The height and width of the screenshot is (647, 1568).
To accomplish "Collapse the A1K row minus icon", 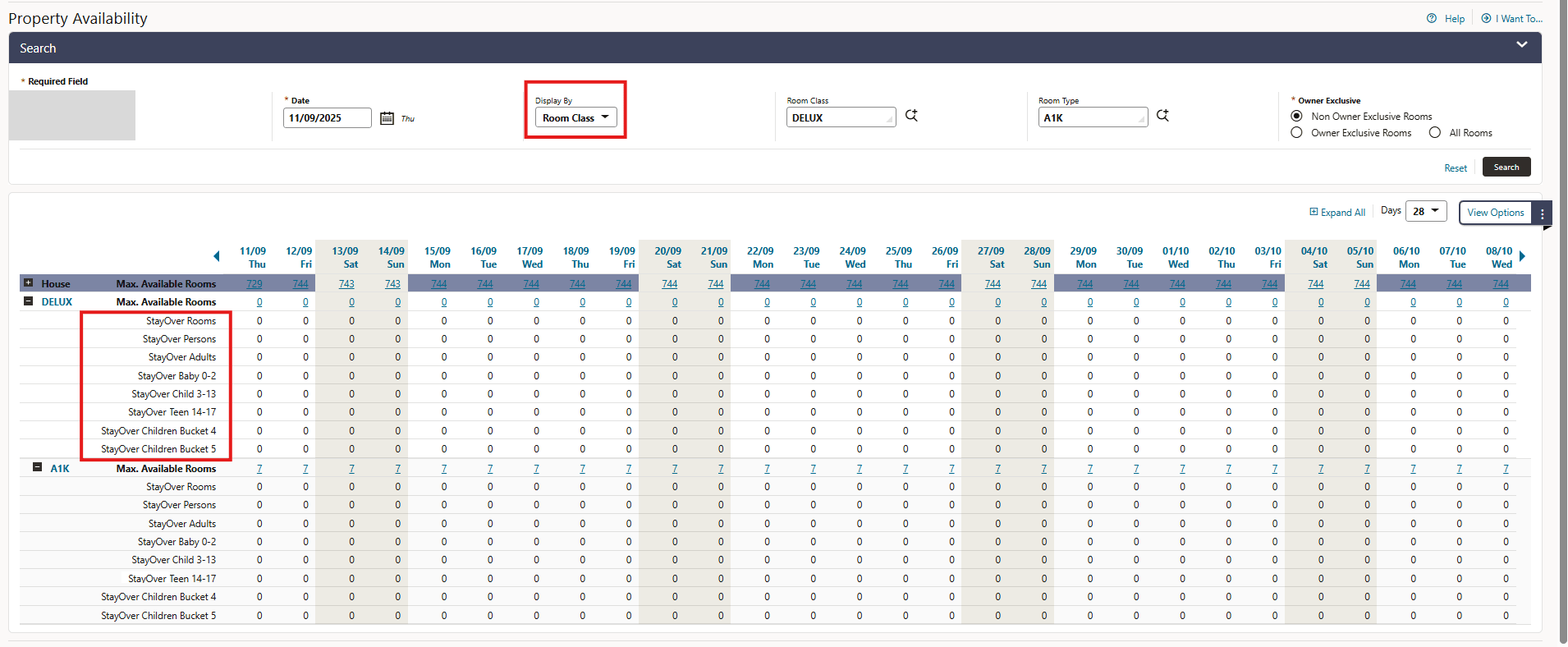I will coord(37,467).
